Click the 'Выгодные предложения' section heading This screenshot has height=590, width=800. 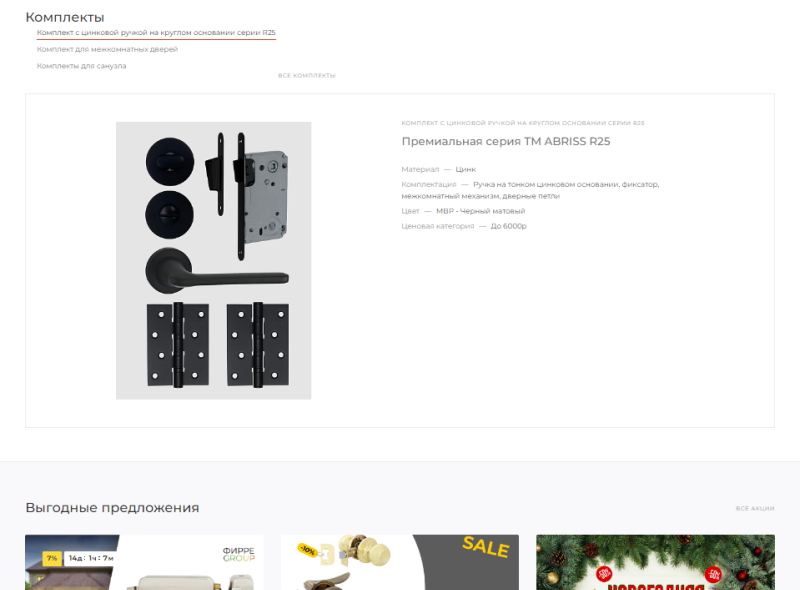click(112, 508)
